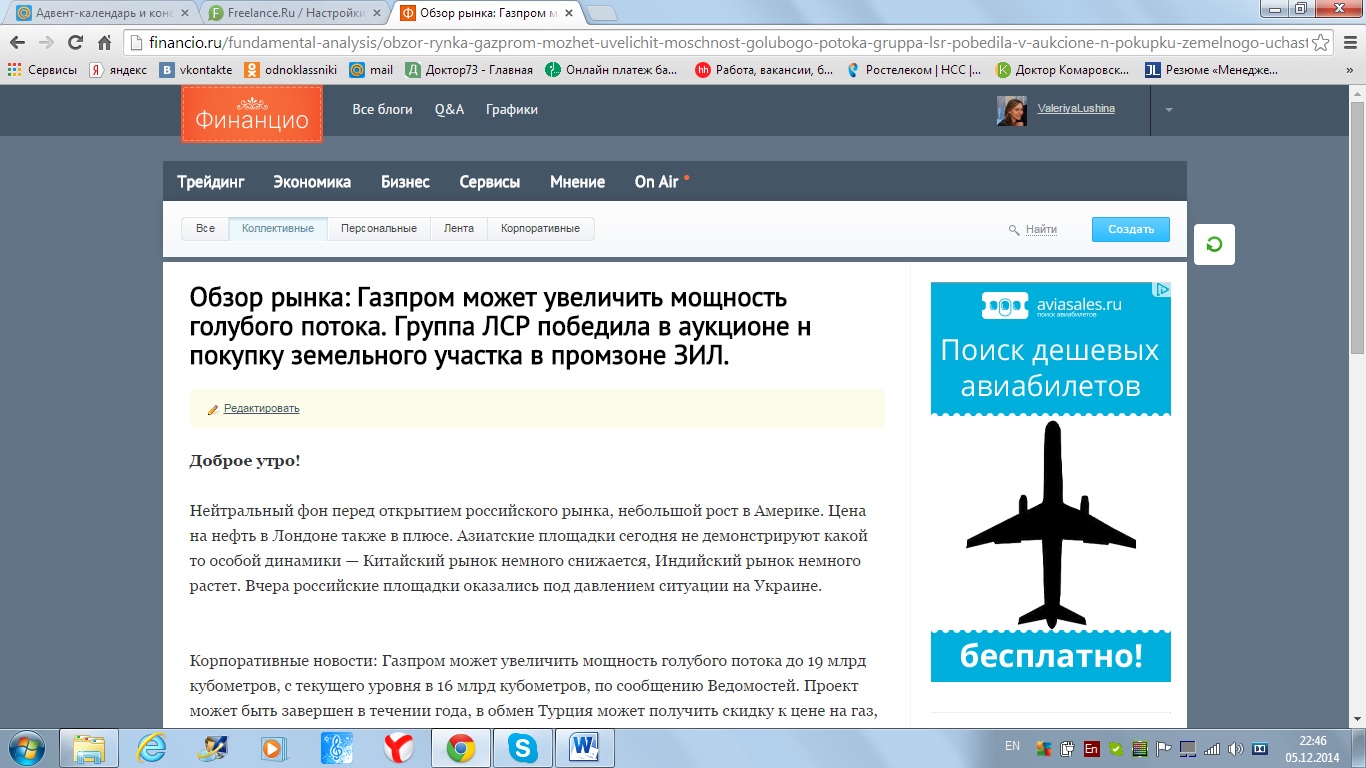Open Онлайн платеж bookmark
The width and height of the screenshot is (1366, 768).
tap(612, 70)
